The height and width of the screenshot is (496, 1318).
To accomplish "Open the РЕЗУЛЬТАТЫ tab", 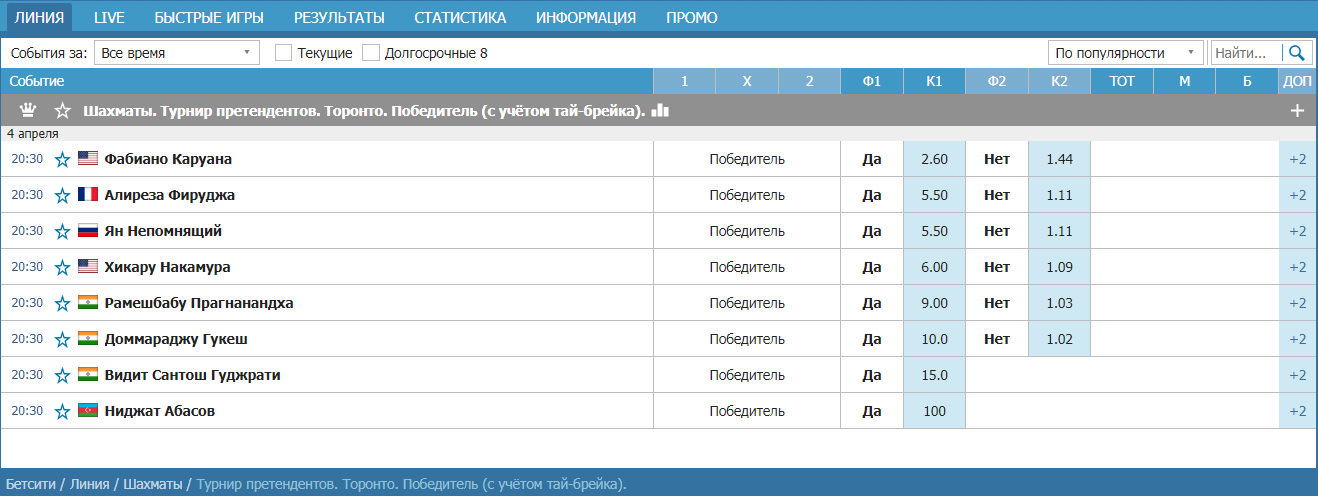I will click(x=339, y=17).
